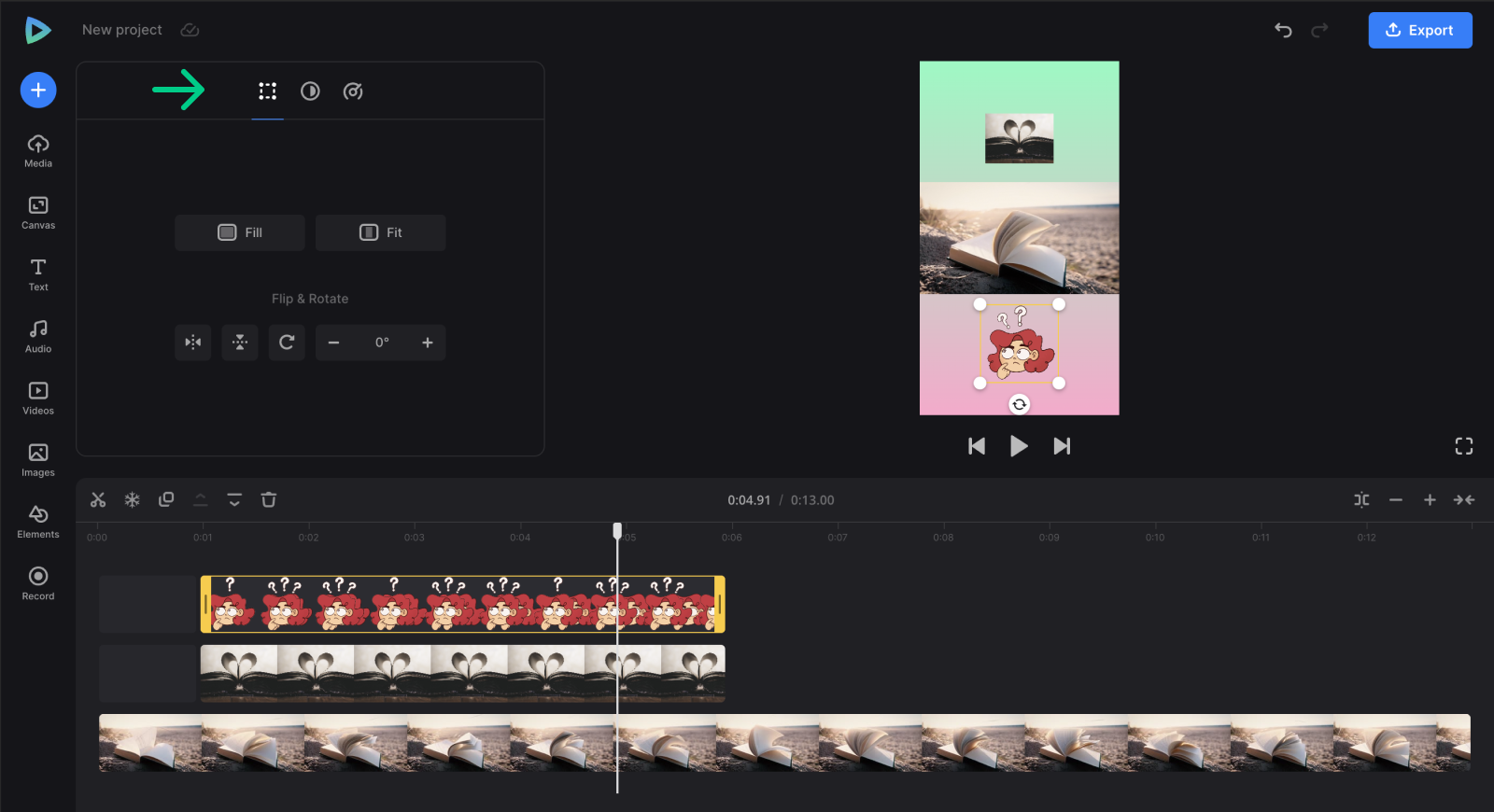Split the clip with scissors tool
The height and width of the screenshot is (812, 1494).
click(98, 499)
